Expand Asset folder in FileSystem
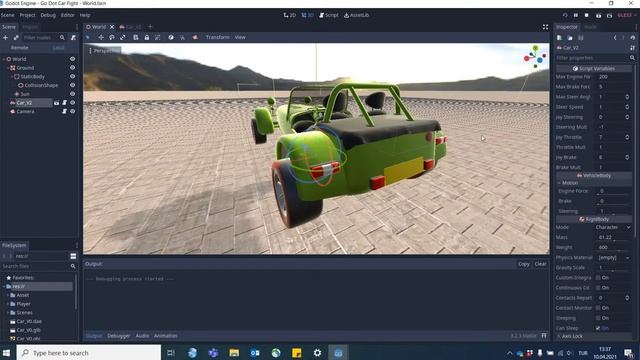640x360 pixels. pyautogui.click(x=8, y=295)
